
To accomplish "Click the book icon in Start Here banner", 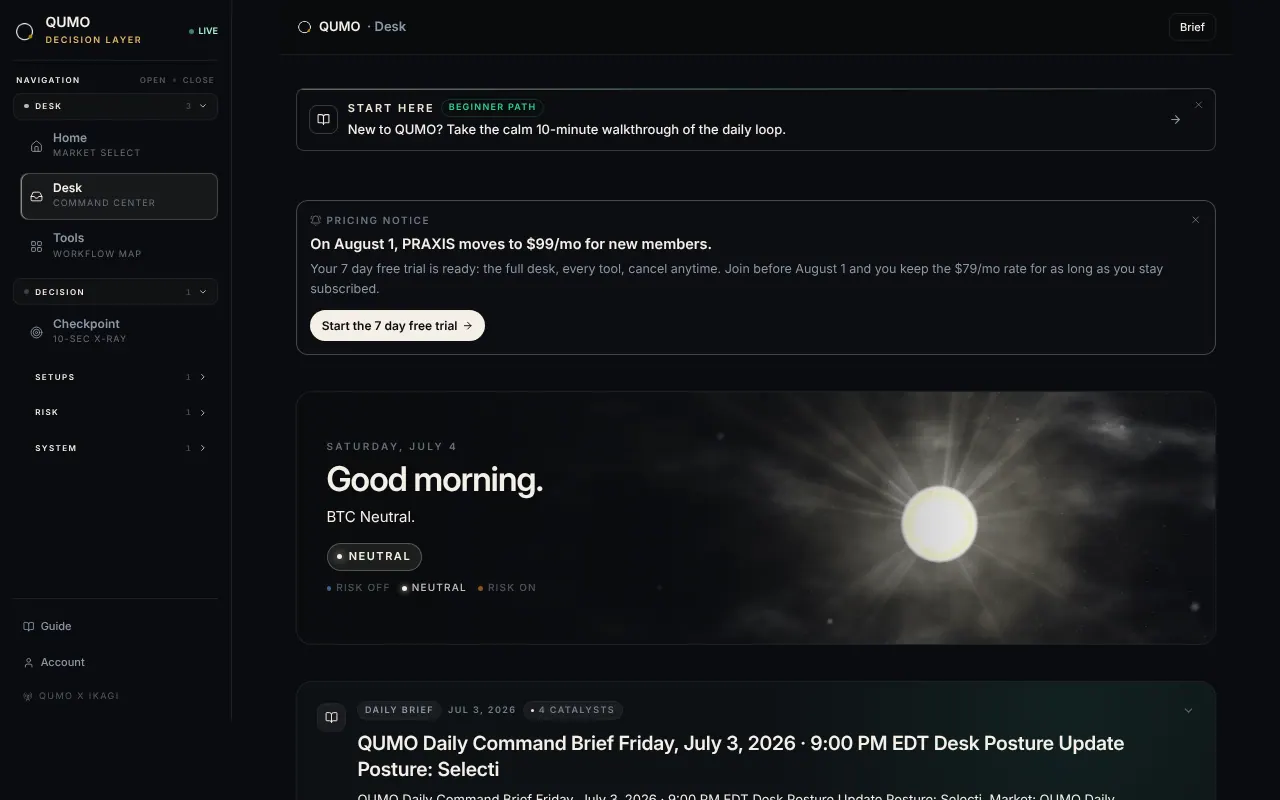I will click(323, 119).
